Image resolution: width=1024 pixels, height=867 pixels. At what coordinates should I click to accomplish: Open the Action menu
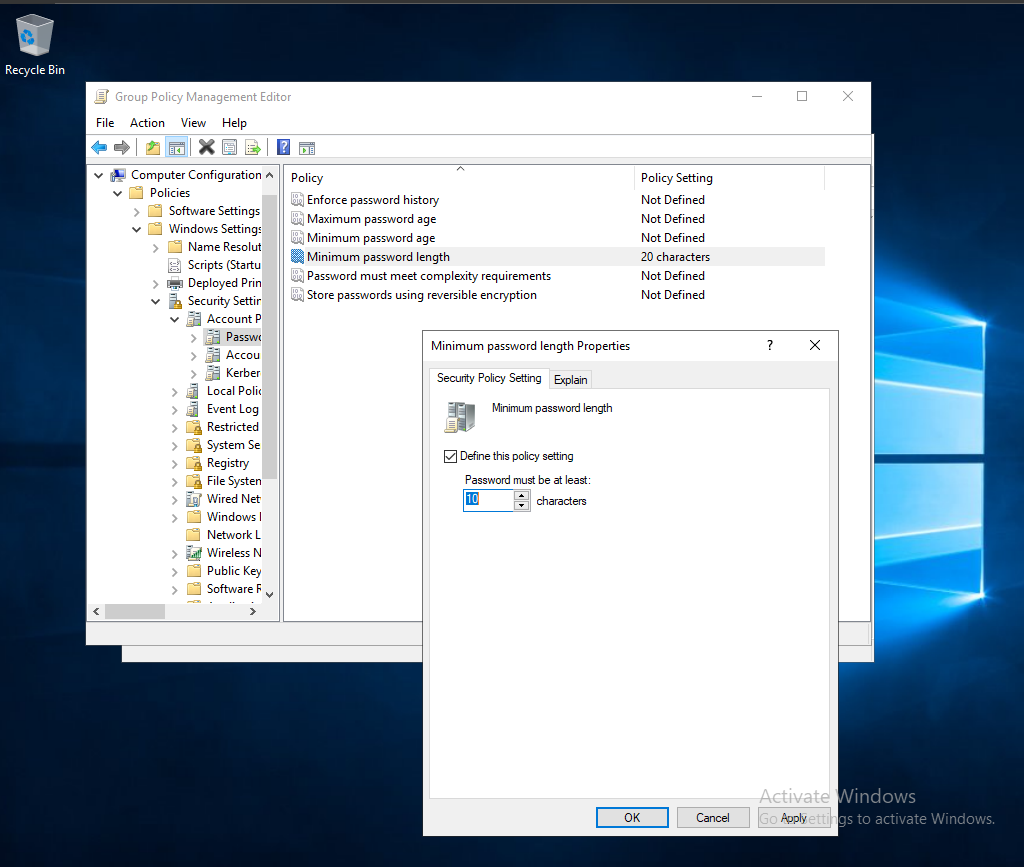click(147, 123)
